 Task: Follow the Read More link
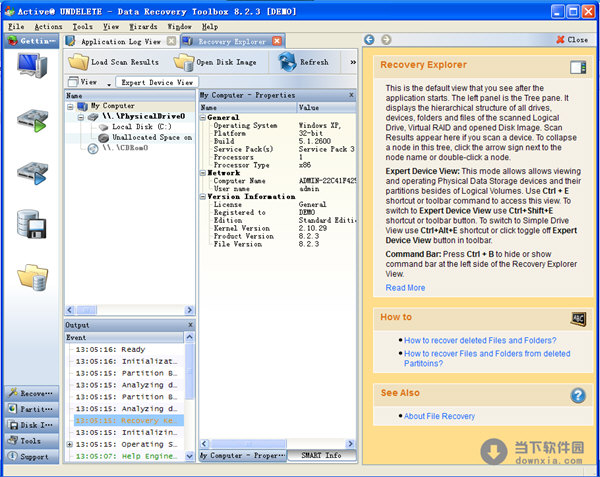tap(405, 288)
